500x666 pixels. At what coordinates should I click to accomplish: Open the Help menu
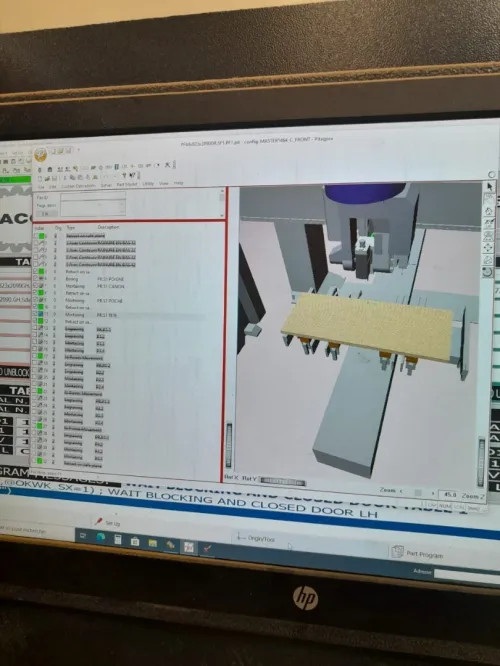(x=178, y=183)
